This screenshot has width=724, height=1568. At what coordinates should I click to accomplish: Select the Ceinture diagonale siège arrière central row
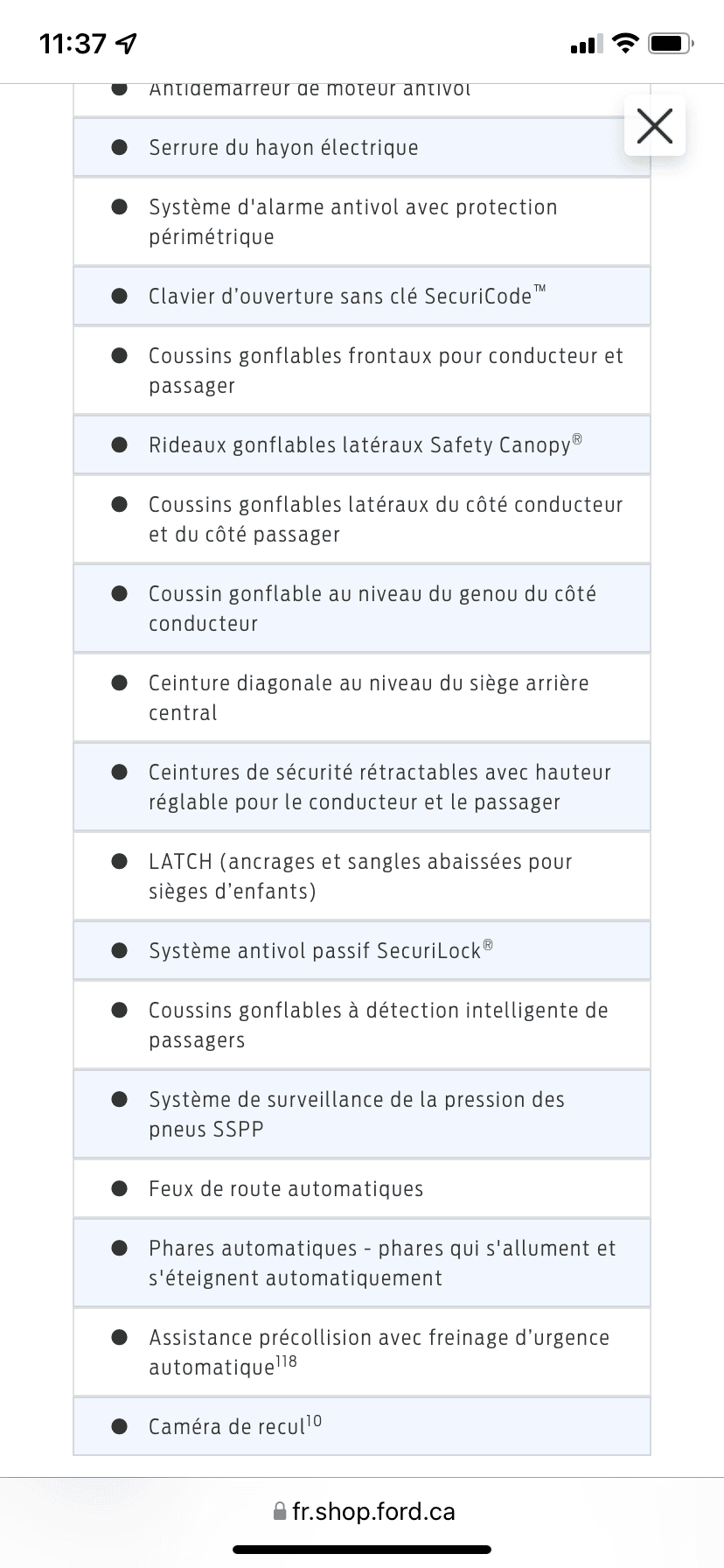[362, 697]
